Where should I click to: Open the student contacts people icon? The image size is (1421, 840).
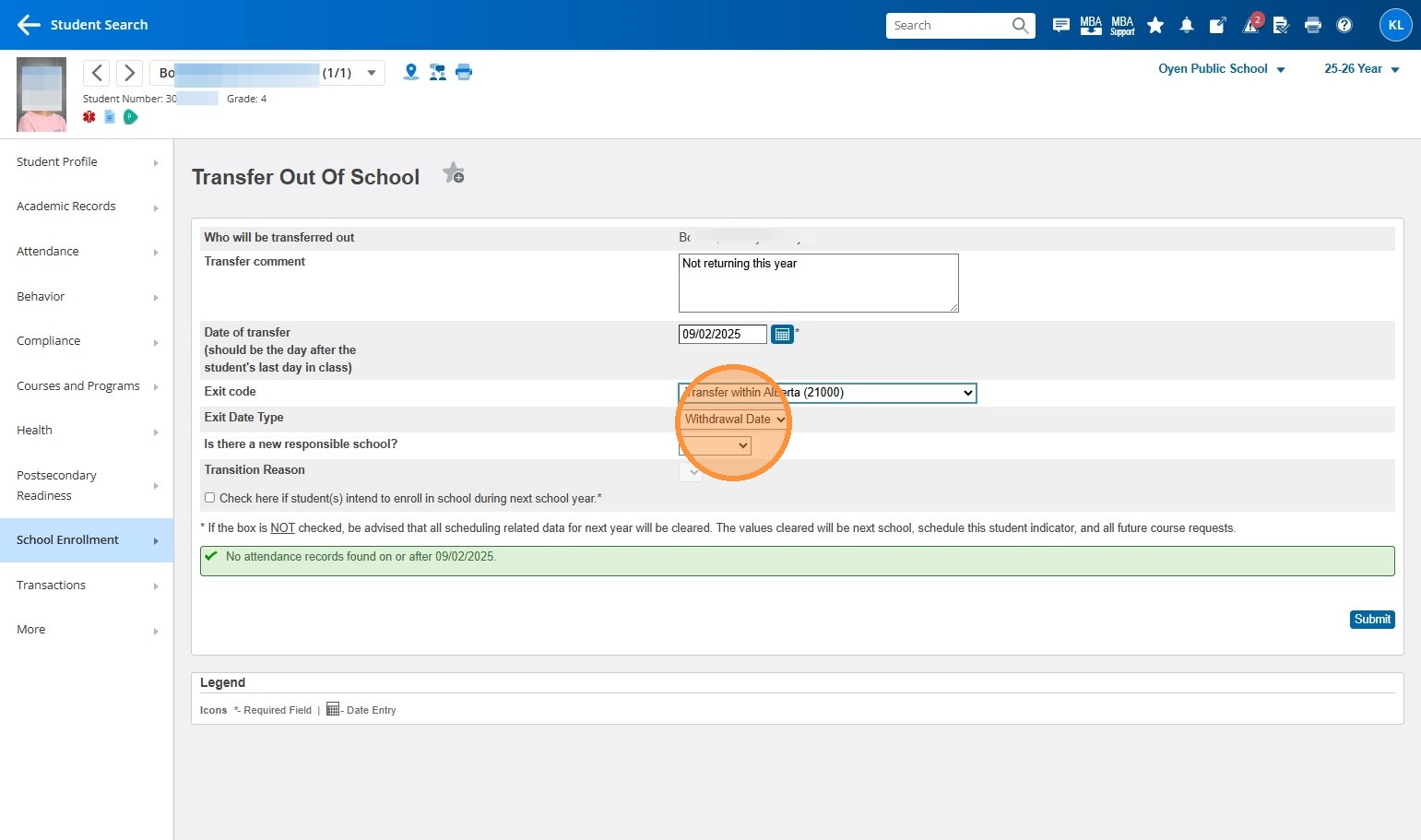(438, 72)
